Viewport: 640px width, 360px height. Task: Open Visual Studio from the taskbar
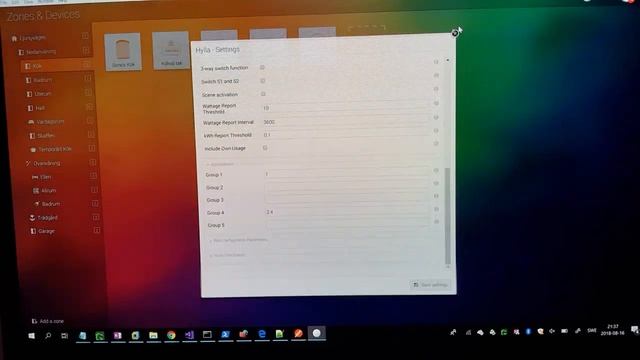coord(189,335)
